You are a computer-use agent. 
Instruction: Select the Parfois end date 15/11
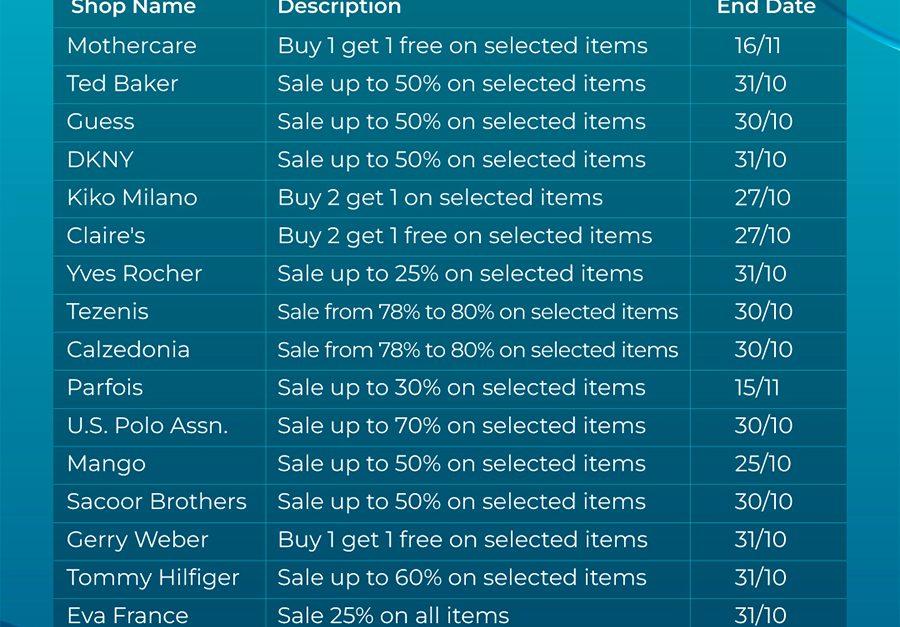[757, 388]
